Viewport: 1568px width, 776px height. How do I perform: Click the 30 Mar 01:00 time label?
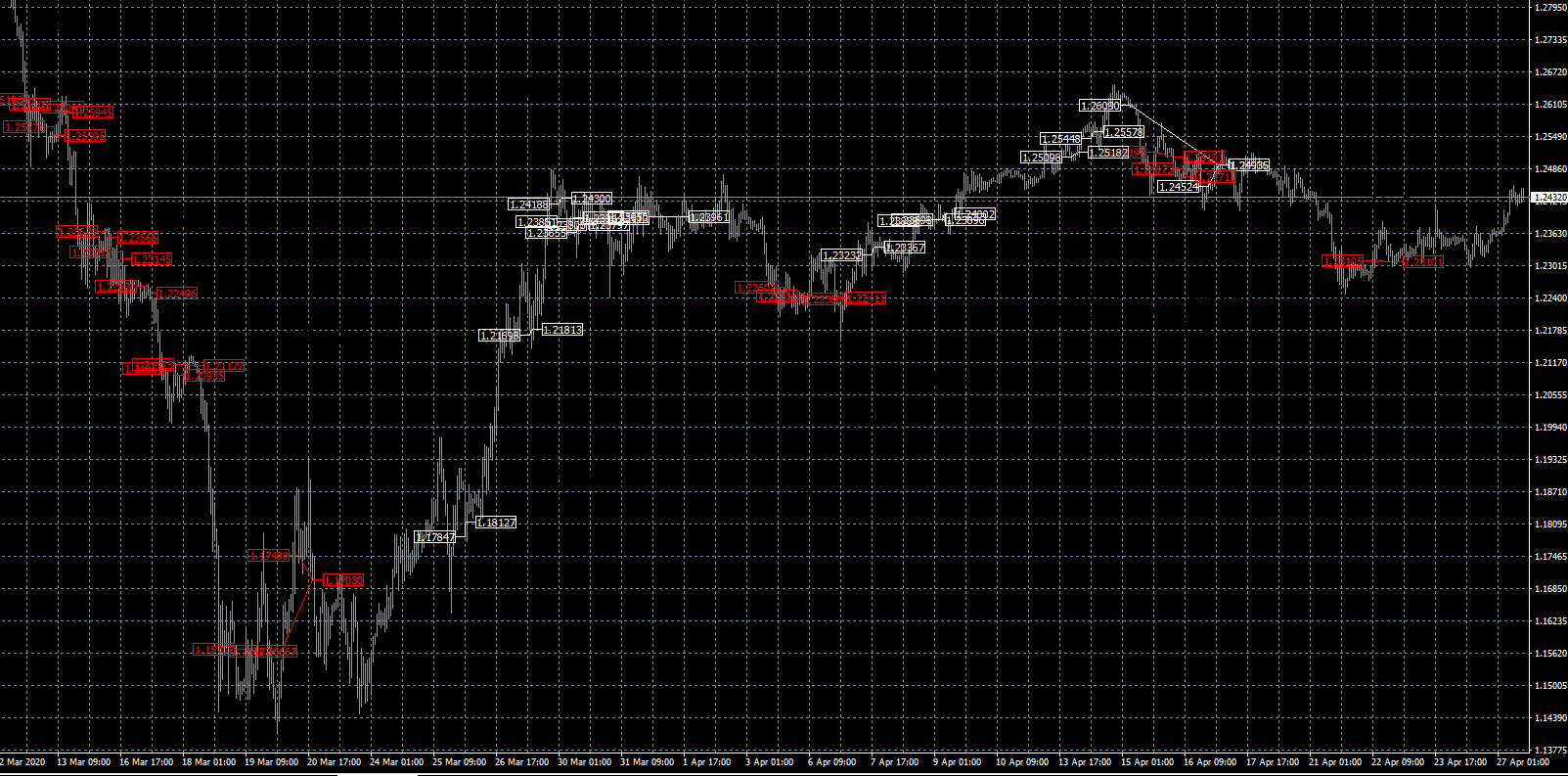584,761
